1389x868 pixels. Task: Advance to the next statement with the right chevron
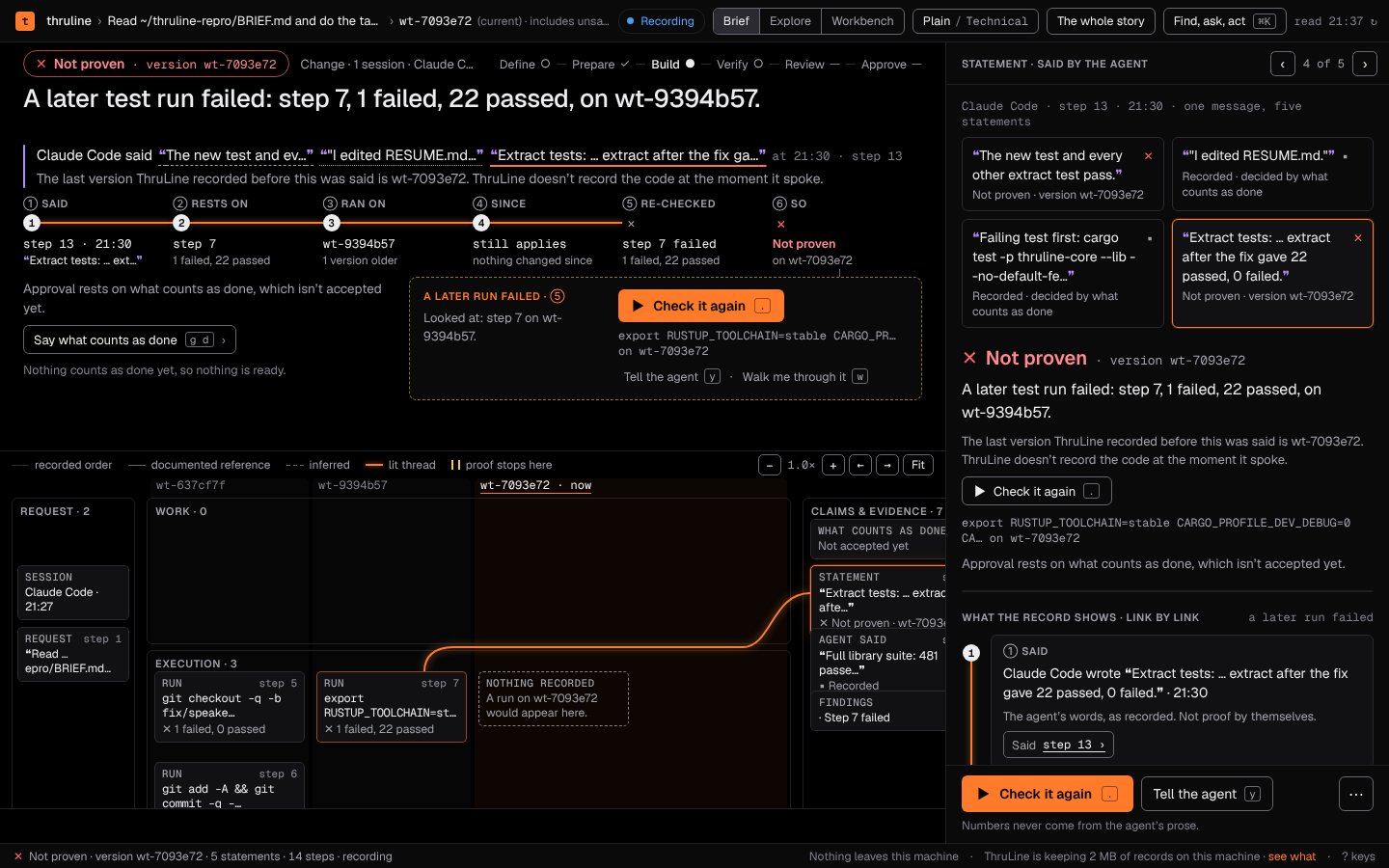(x=1365, y=64)
